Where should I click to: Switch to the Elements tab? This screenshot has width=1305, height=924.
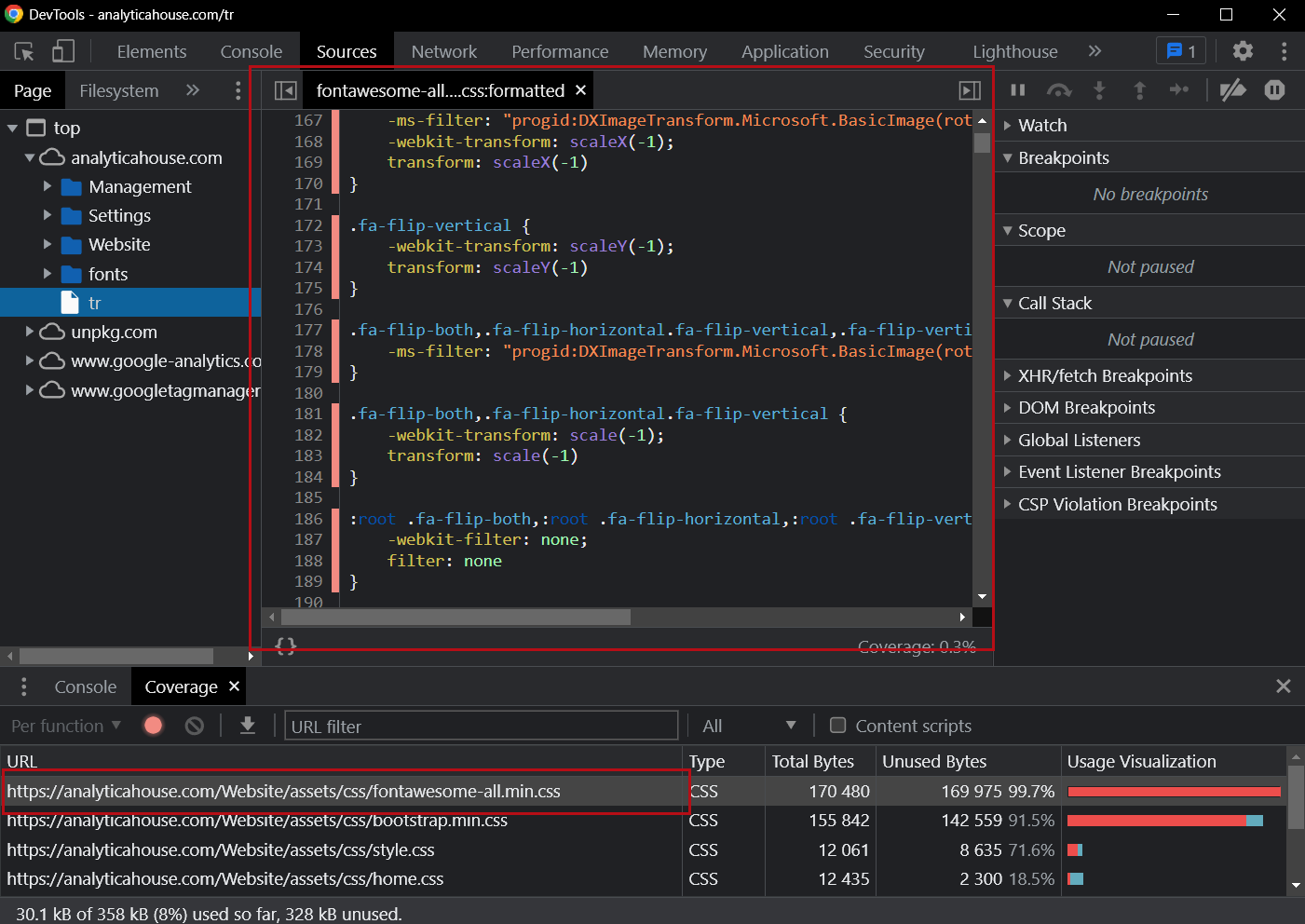pyautogui.click(x=152, y=51)
